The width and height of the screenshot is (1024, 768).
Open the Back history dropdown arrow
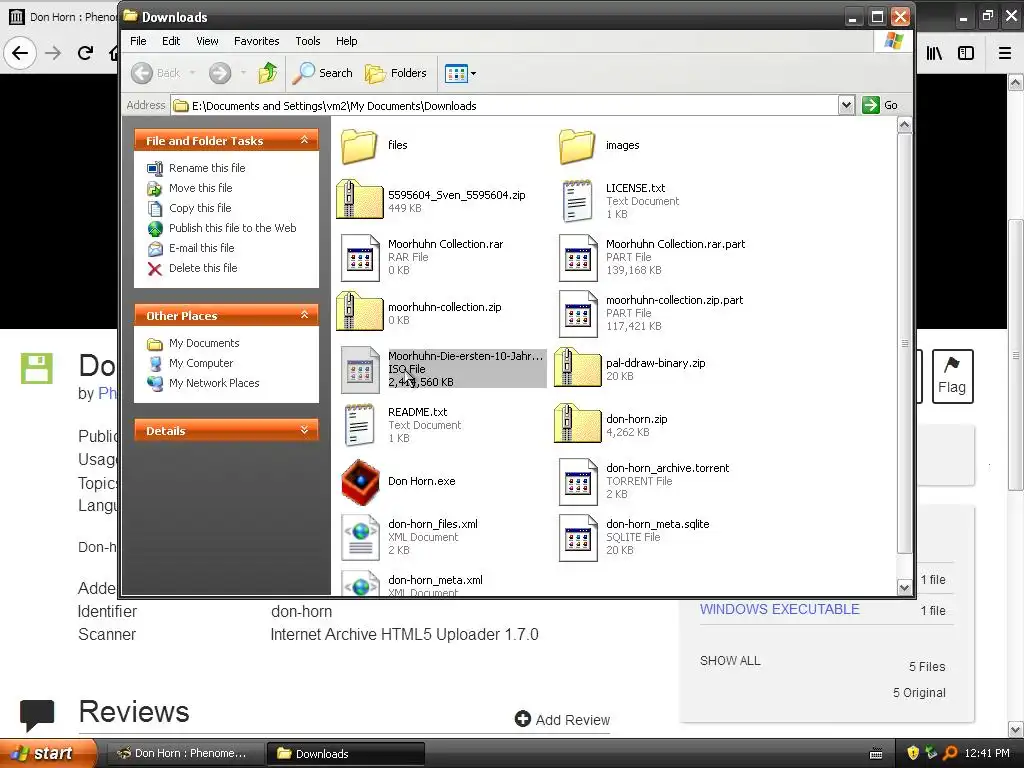[x=193, y=73]
